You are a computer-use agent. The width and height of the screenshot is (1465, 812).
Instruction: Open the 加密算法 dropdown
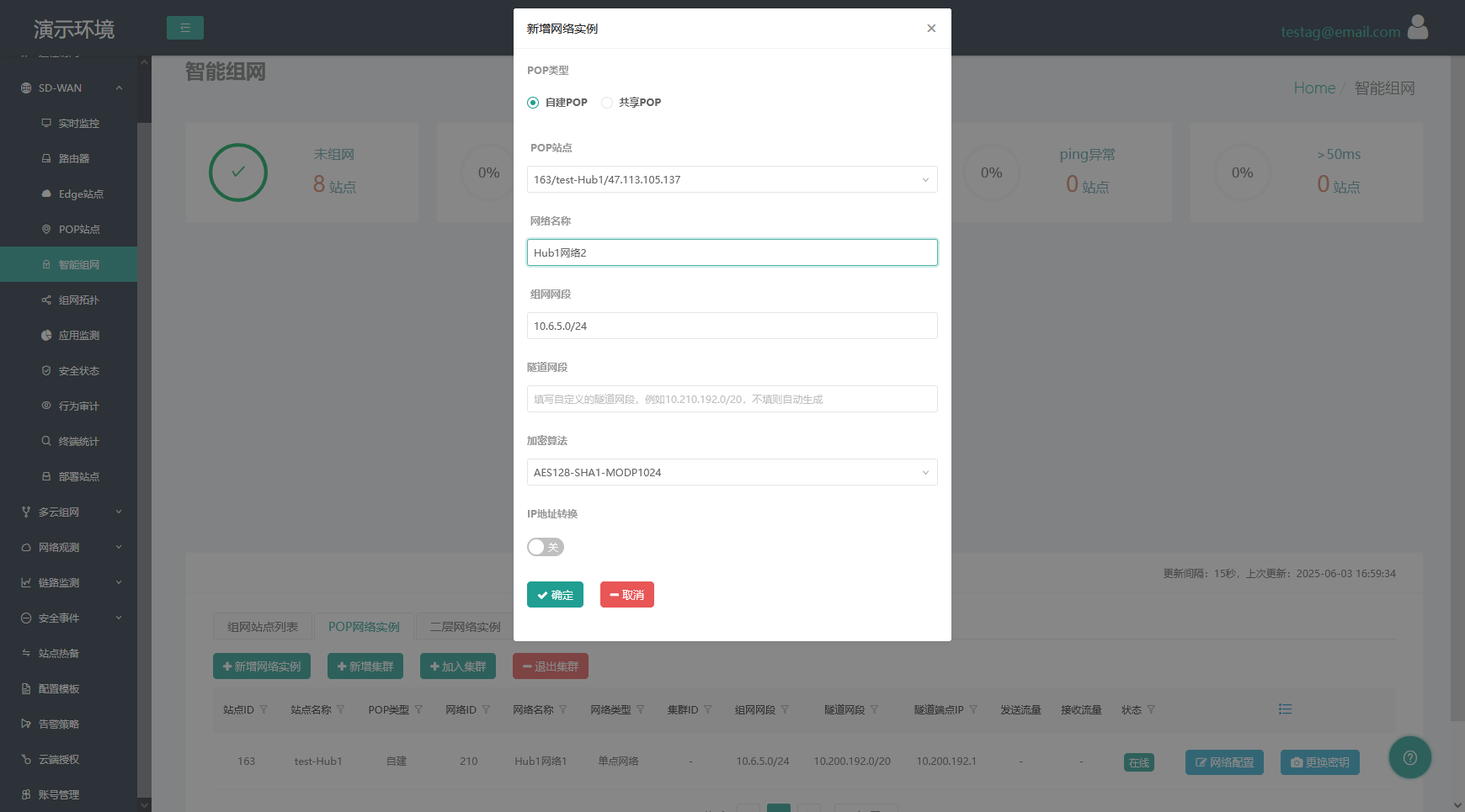(732, 472)
